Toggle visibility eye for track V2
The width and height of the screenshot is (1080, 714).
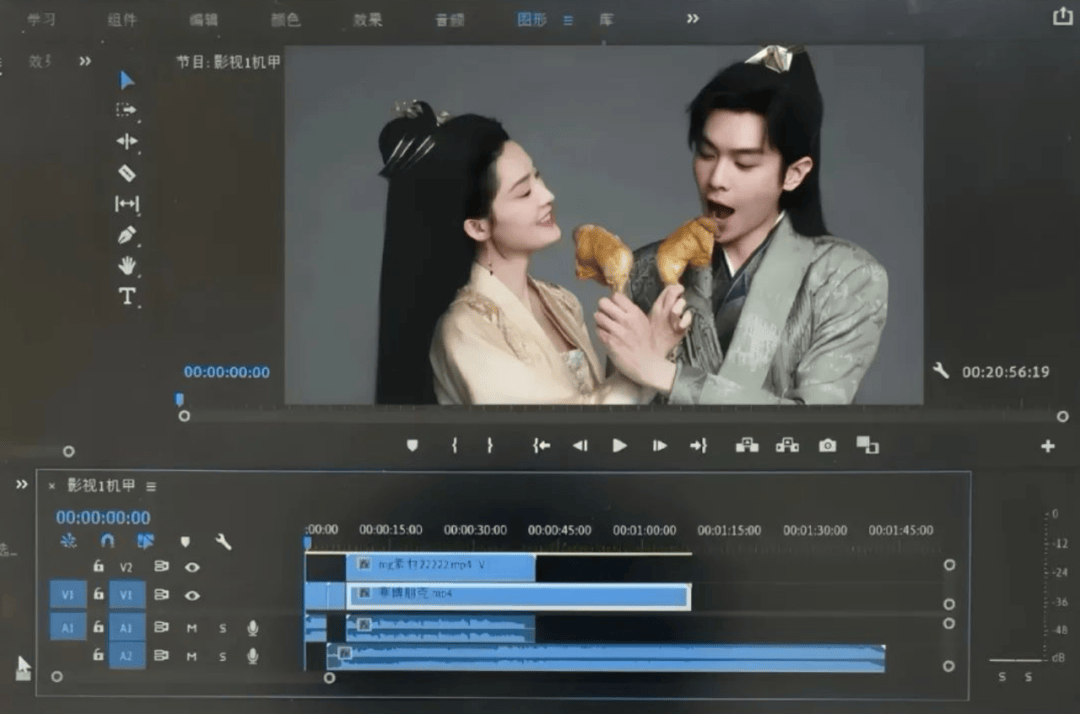point(192,567)
